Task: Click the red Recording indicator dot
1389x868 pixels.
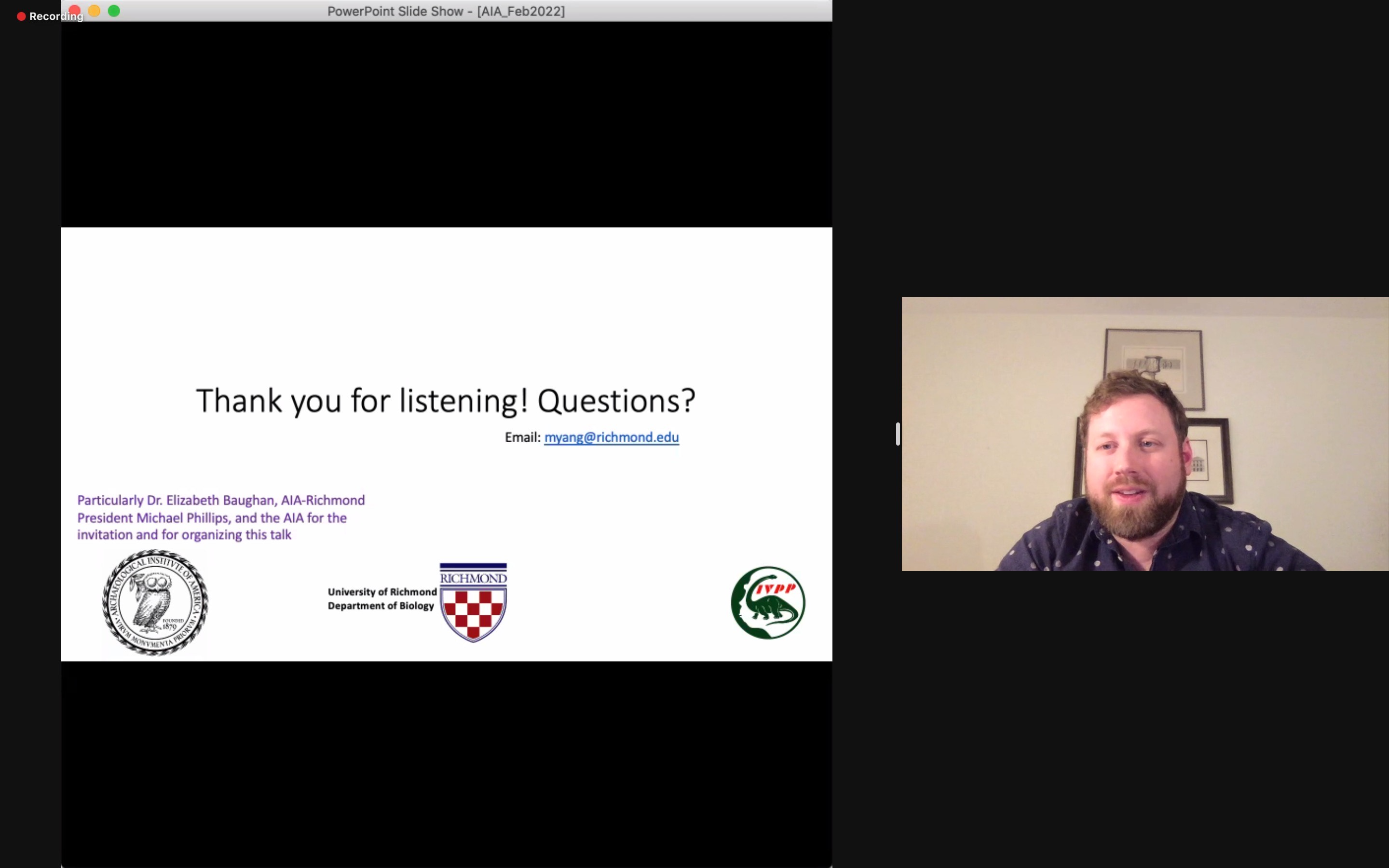Action: pyautogui.click(x=21, y=17)
